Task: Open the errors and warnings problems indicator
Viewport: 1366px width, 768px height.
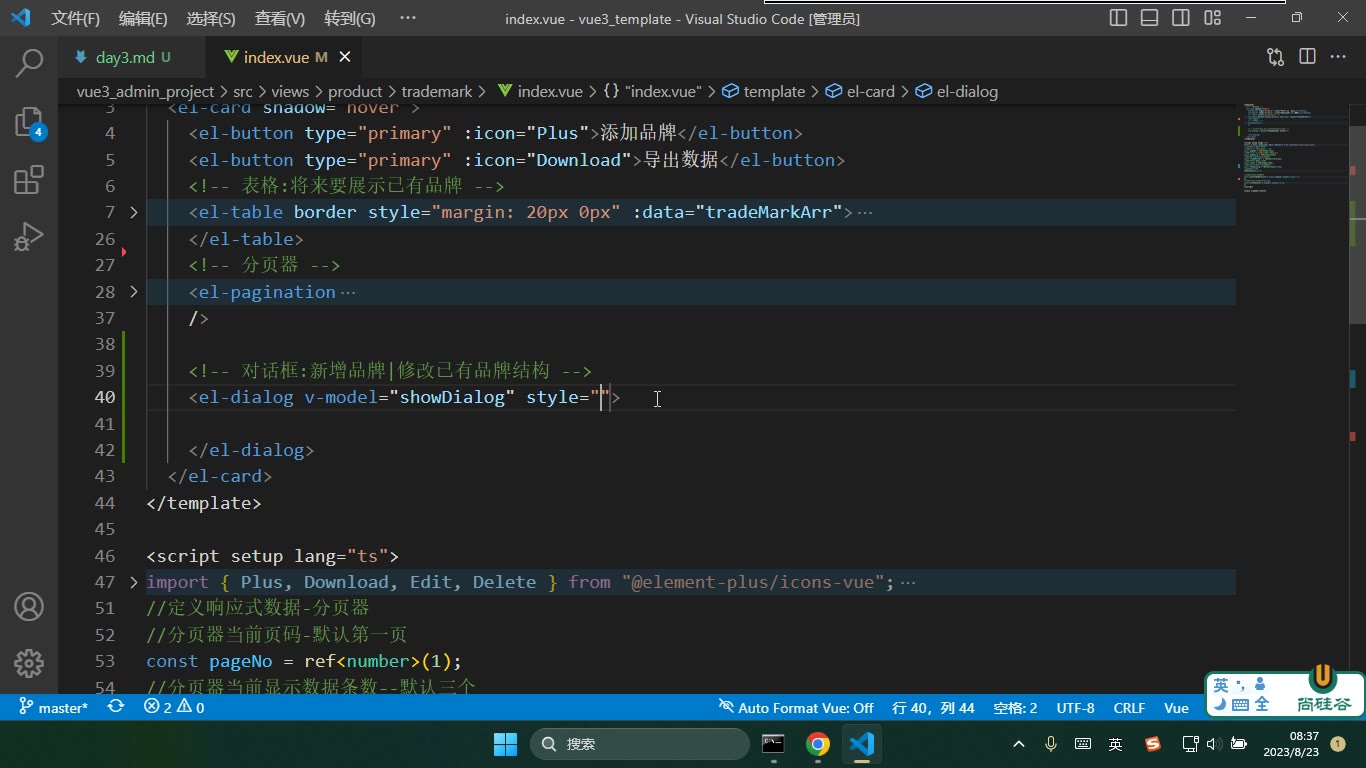Action: tap(174, 707)
